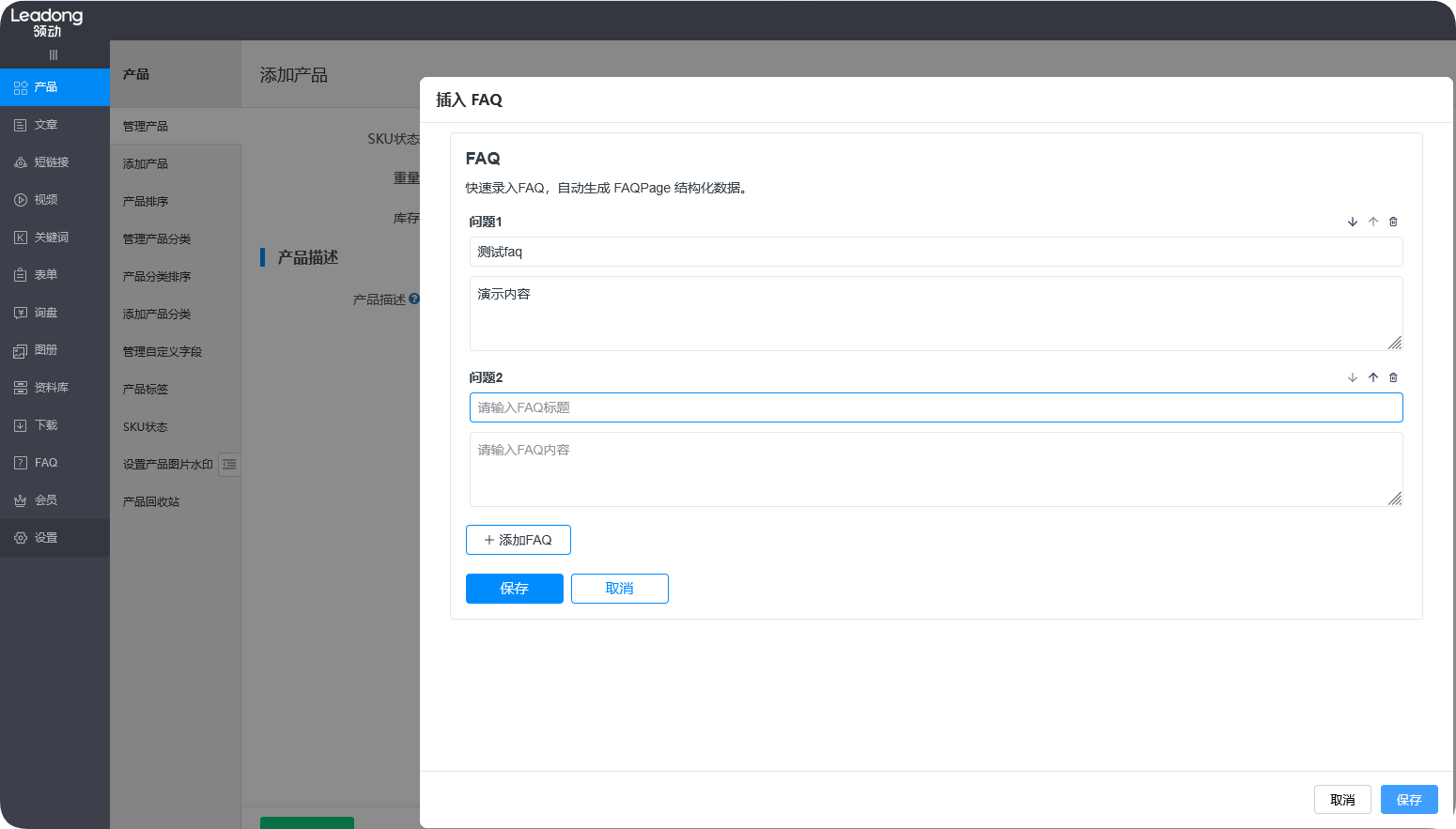The width and height of the screenshot is (1456, 829).
Task: Click the 取消 button beside the blue 保存
Action: [620, 589]
